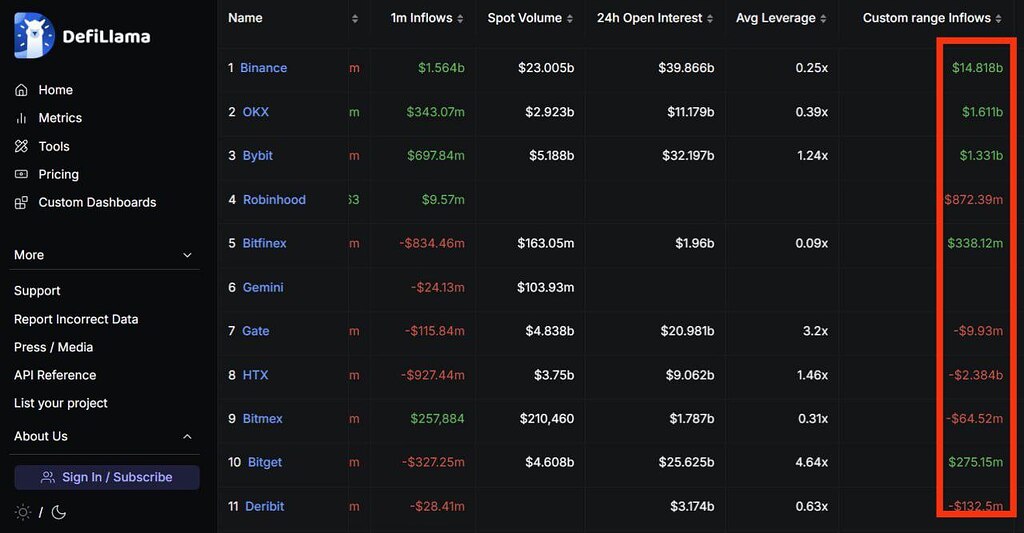
Task: Click the Custom Dashboards icon
Action: click(x=21, y=202)
